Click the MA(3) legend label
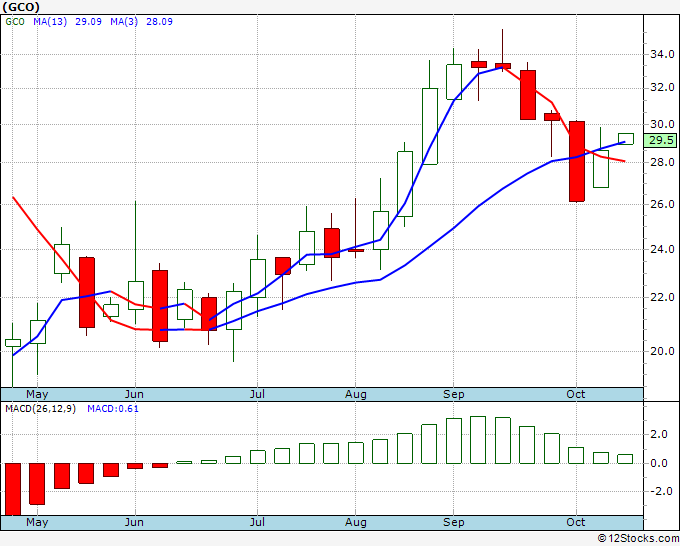680x546 pixels. 124,22
